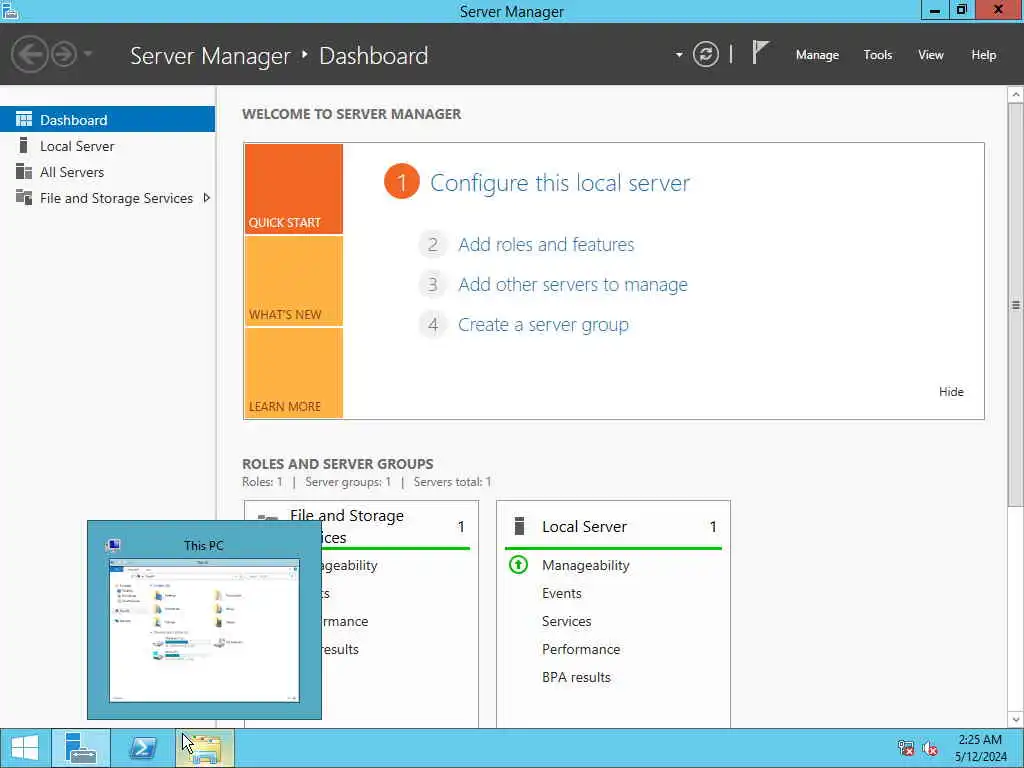Image resolution: width=1024 pixels, height=768 pixels.
Task: Open the Help menu
Action: [x=984, y=55]
